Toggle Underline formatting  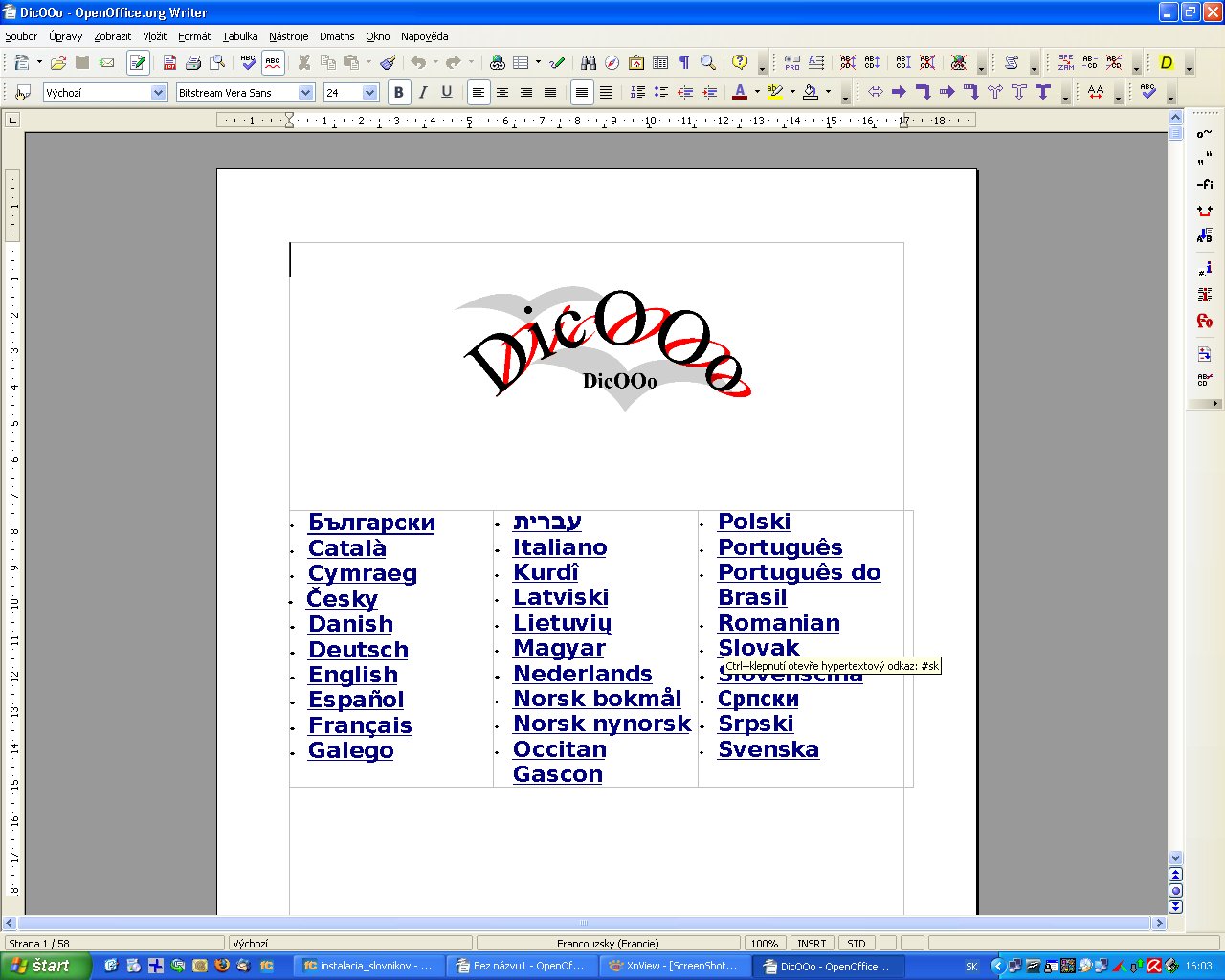coord(447,92)
